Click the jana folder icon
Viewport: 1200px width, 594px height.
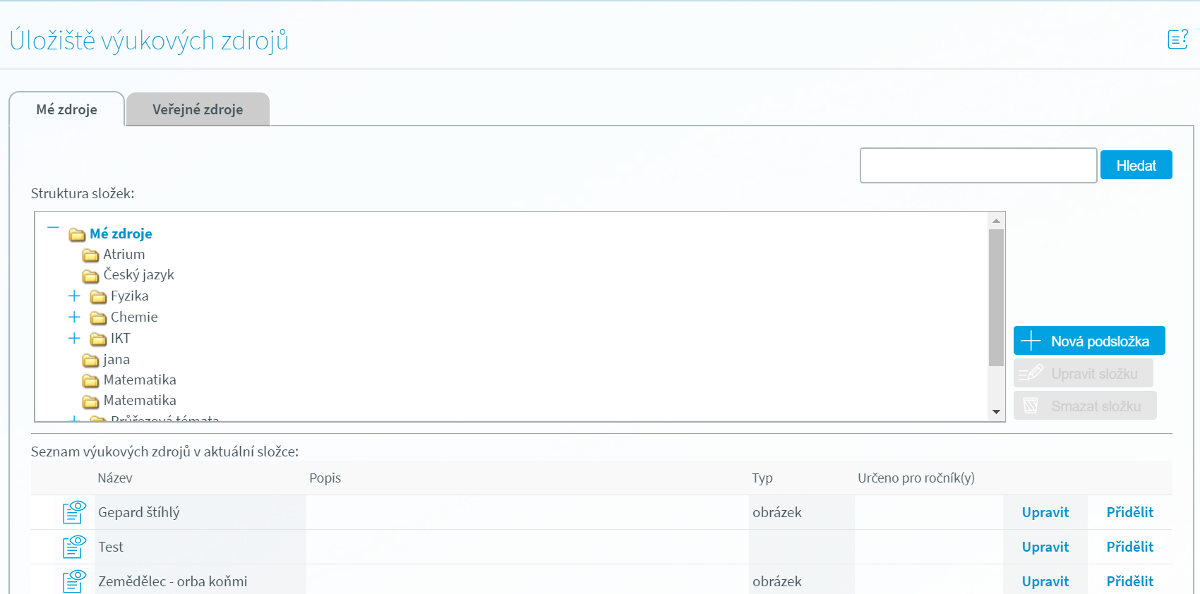(x=91, y=360)
